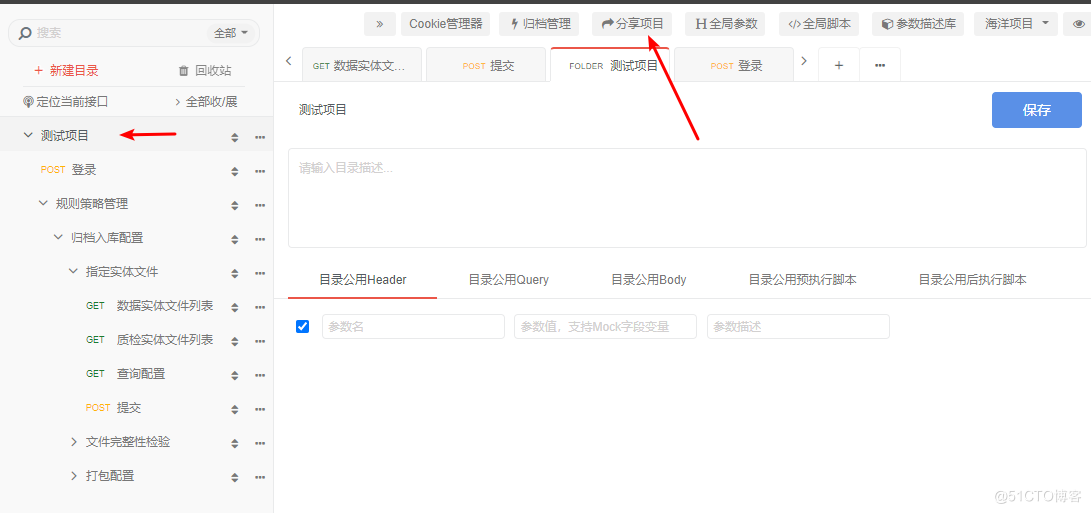Select the 目录公用Query tab
Image resolution: width=1091 pixels, height=513 pixels.
click(x=509, y=280)
